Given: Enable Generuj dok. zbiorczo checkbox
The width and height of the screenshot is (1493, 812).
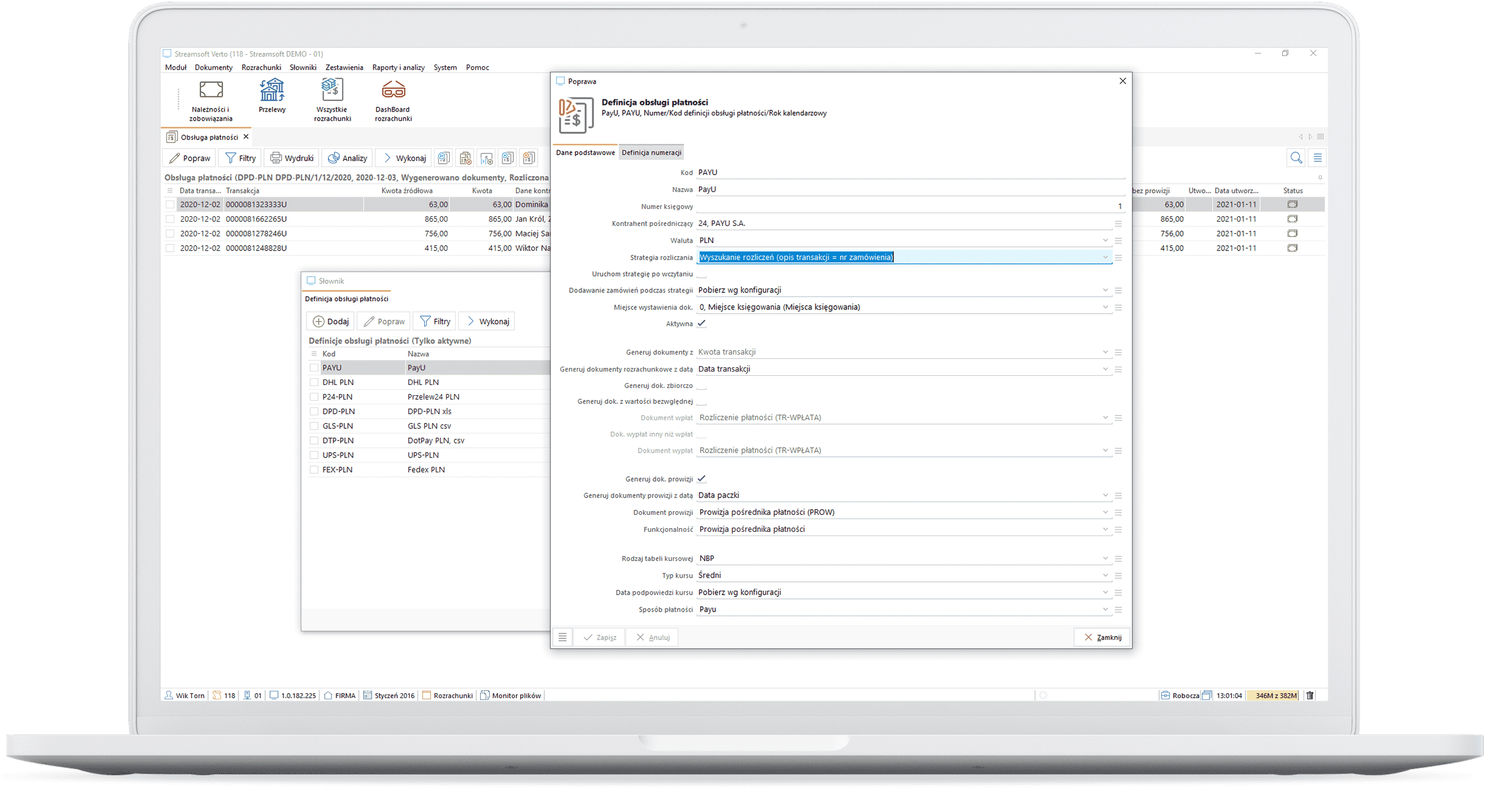Looking at the screenshot, I should tap(701, 386).
